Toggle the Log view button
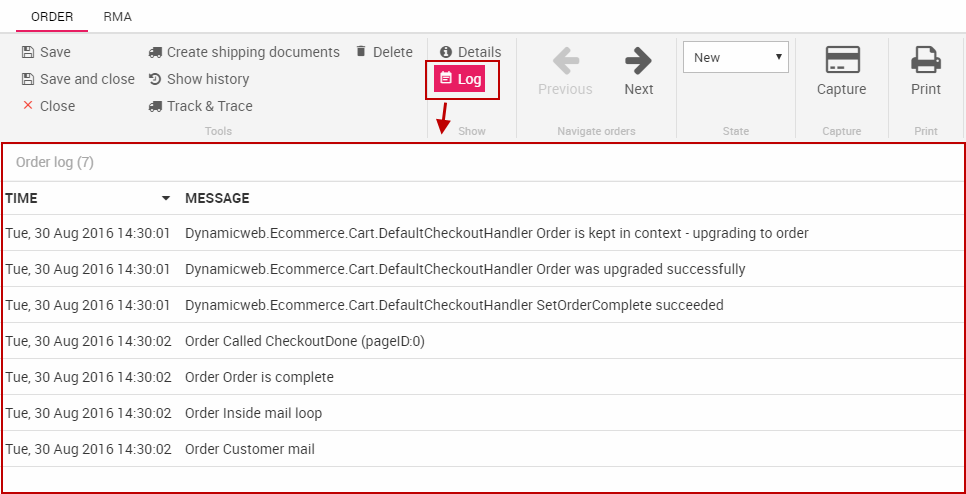 461,79
